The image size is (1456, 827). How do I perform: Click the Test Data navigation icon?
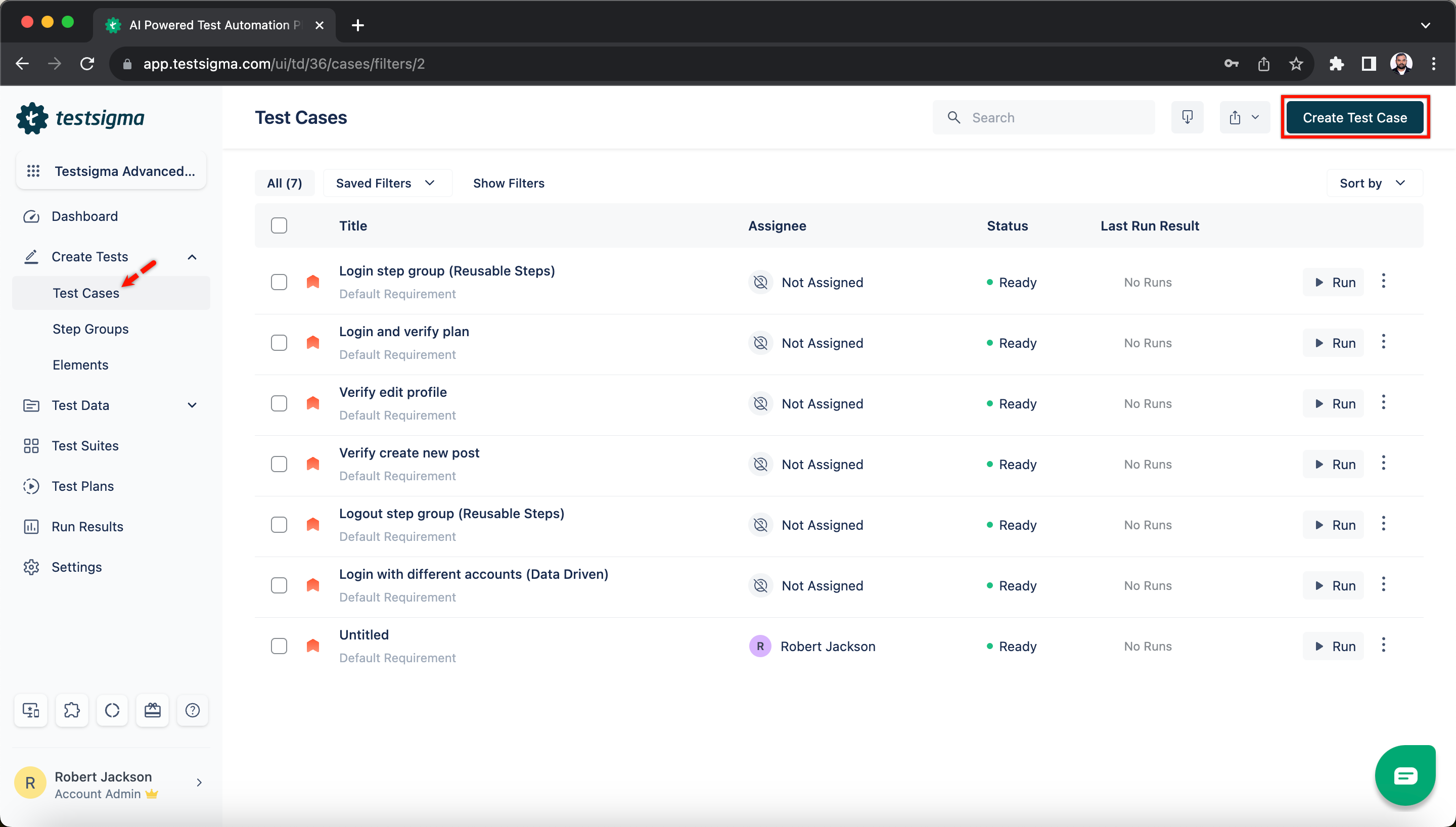[32, 405]
